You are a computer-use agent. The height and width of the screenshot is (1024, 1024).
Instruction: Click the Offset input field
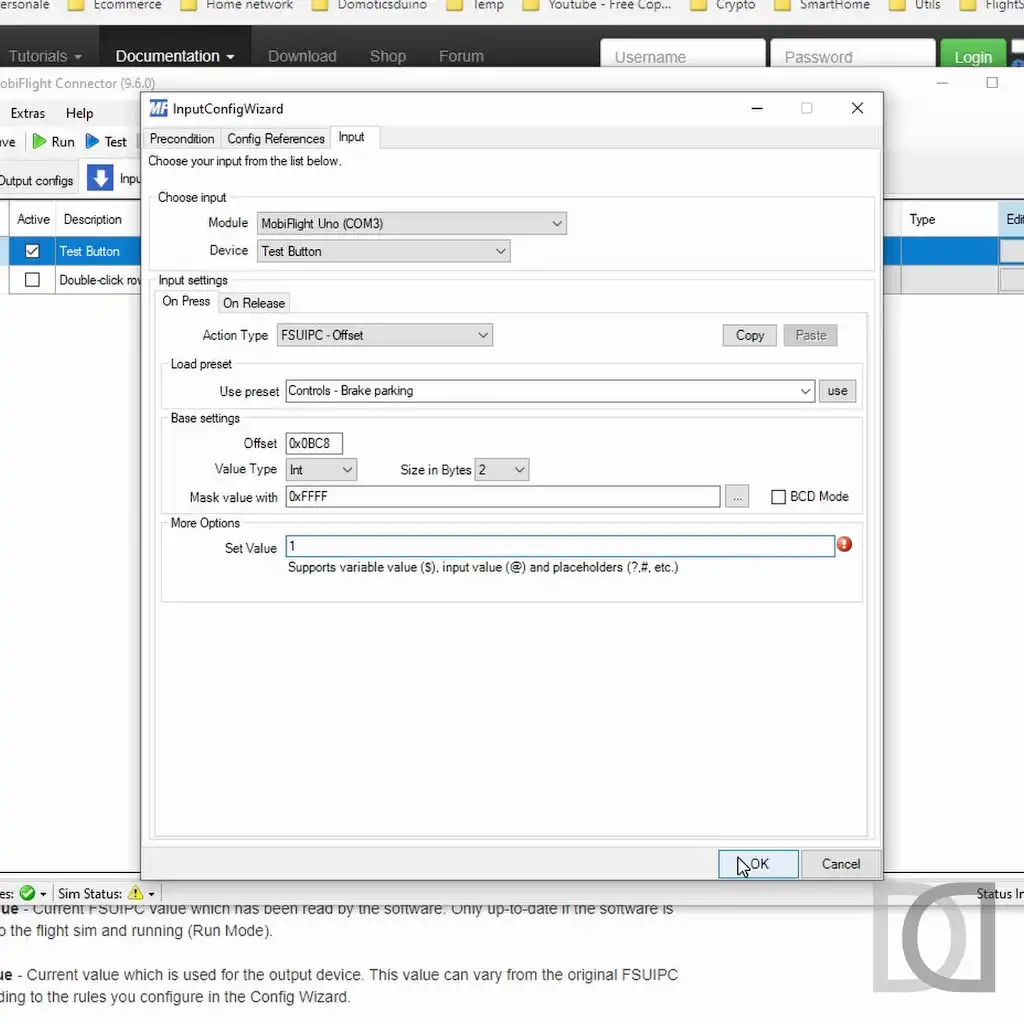[x=314, y=443]
